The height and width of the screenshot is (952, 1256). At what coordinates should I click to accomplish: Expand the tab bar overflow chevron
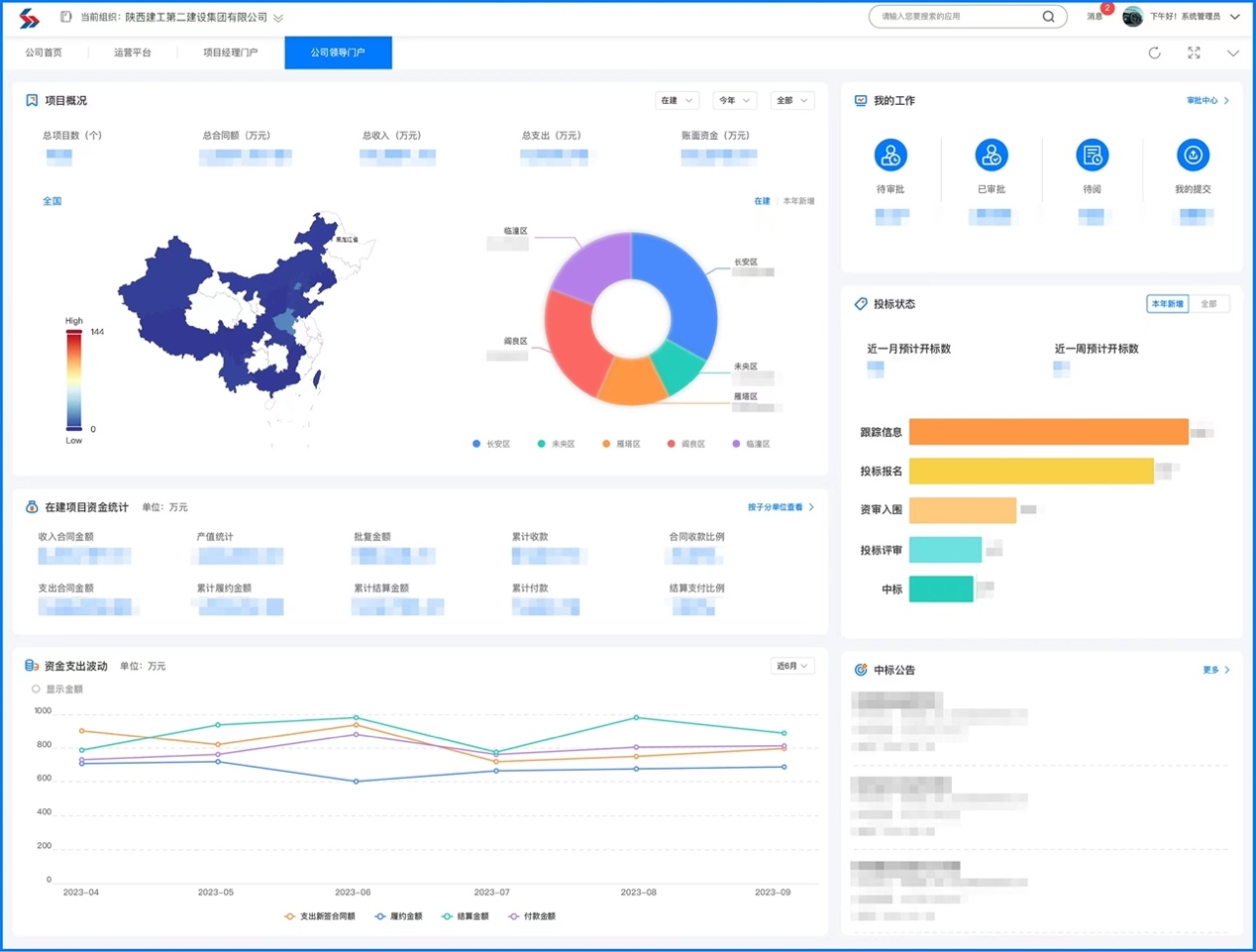(x=1233, y=53)
